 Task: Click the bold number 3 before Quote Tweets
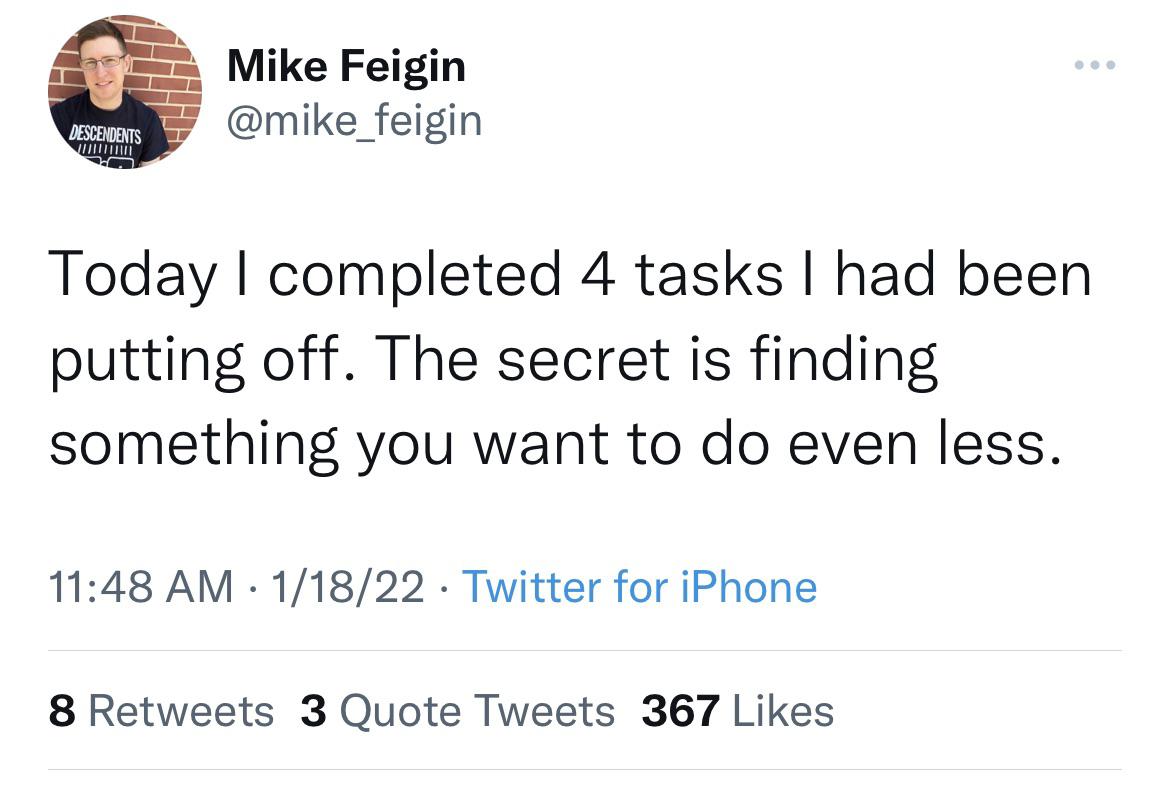coord(313,712)
